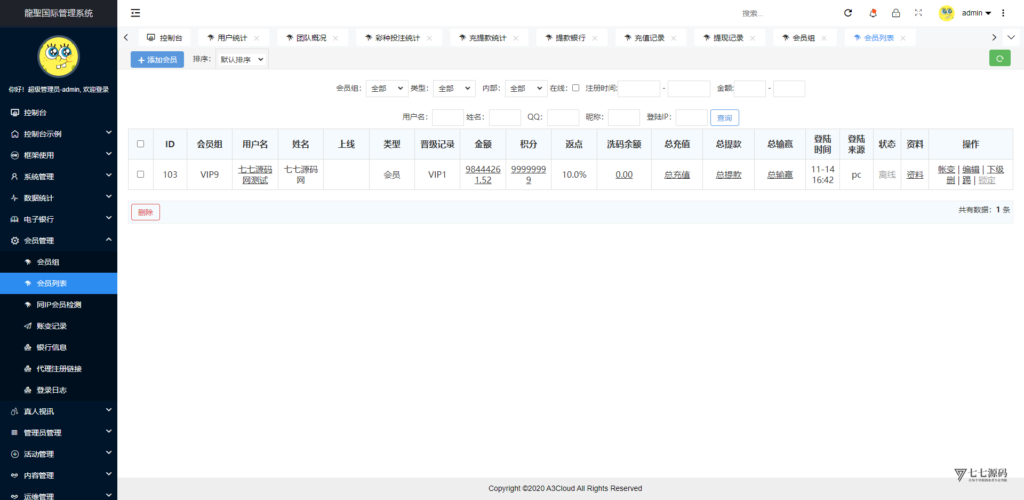
Task: Open the notification bell
Action: [873, 13]
